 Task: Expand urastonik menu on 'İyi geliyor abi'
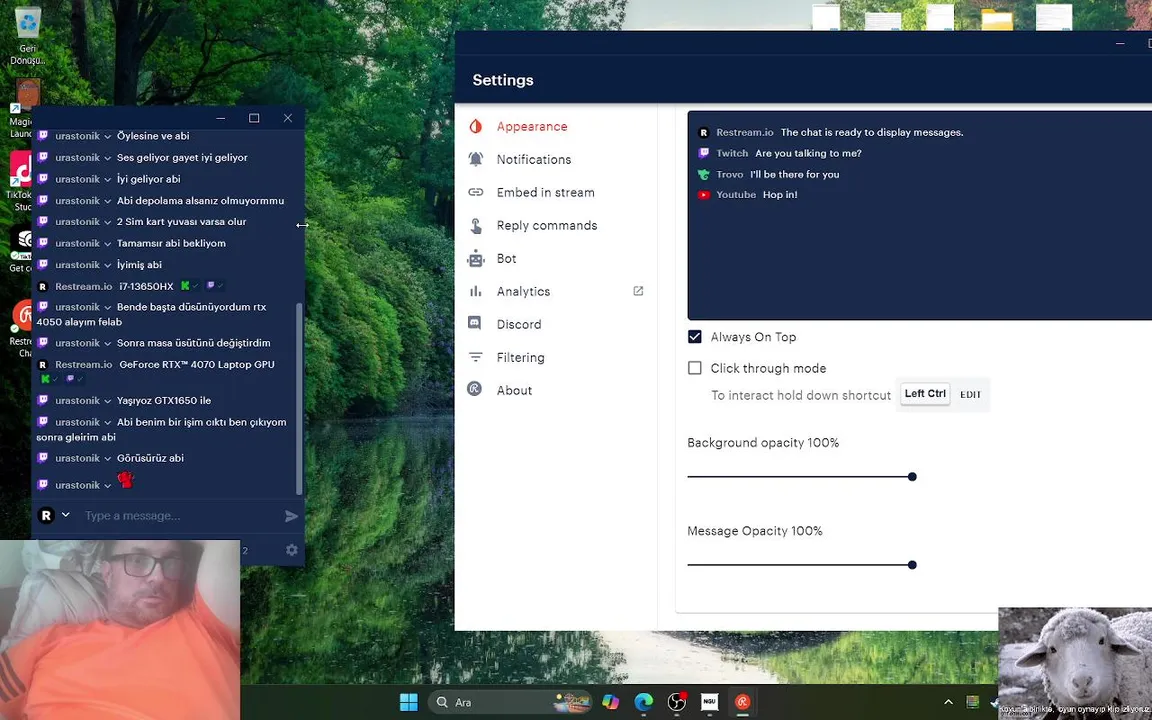pos(107,179)
